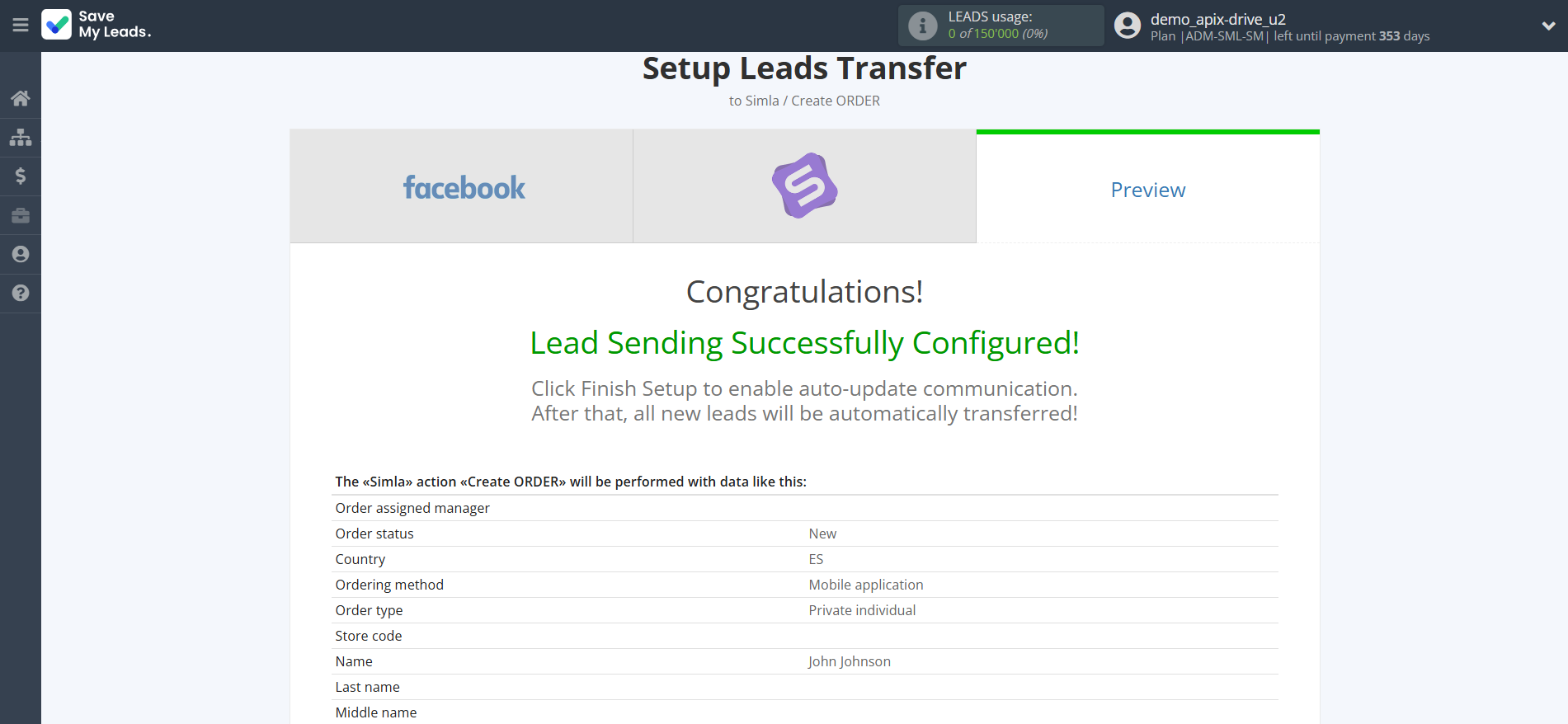Switch to the Simla destination tab
The width and height of the screenshot is (1568, 724).
pos(804,186)
